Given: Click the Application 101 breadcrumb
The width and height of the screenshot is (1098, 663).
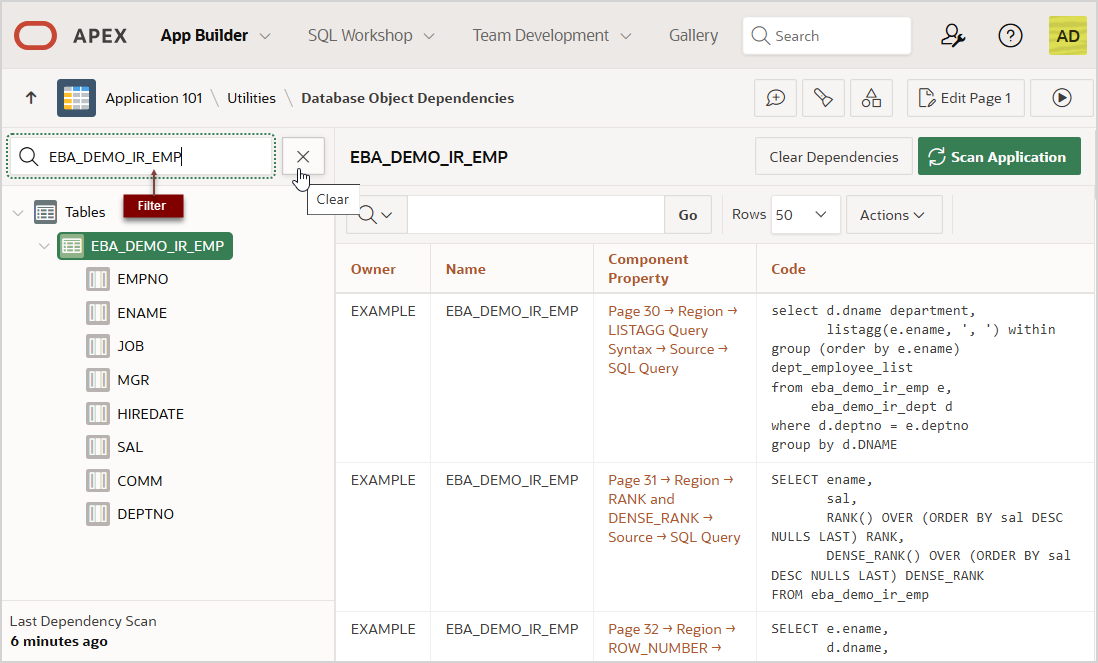Looking at the screenshot, I should pos(153,98).
